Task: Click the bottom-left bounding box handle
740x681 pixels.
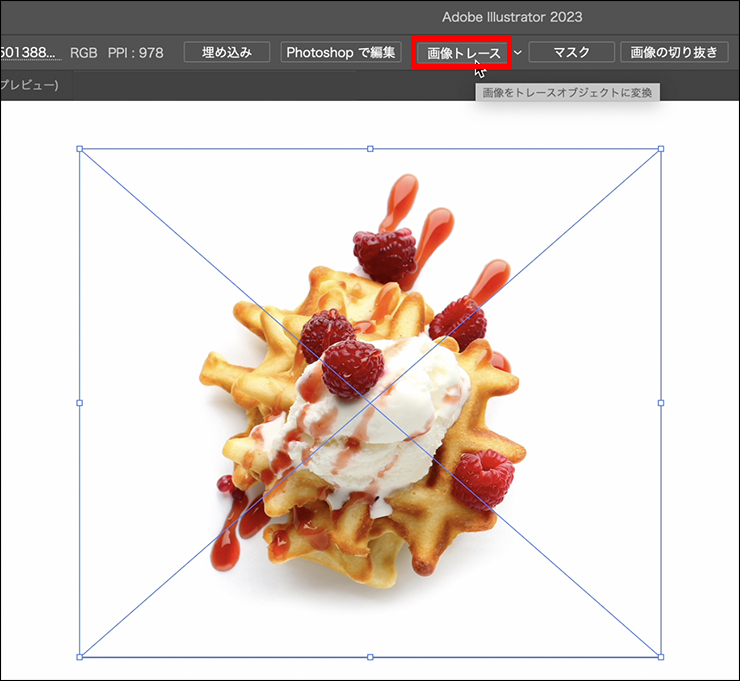Action: 80,657
